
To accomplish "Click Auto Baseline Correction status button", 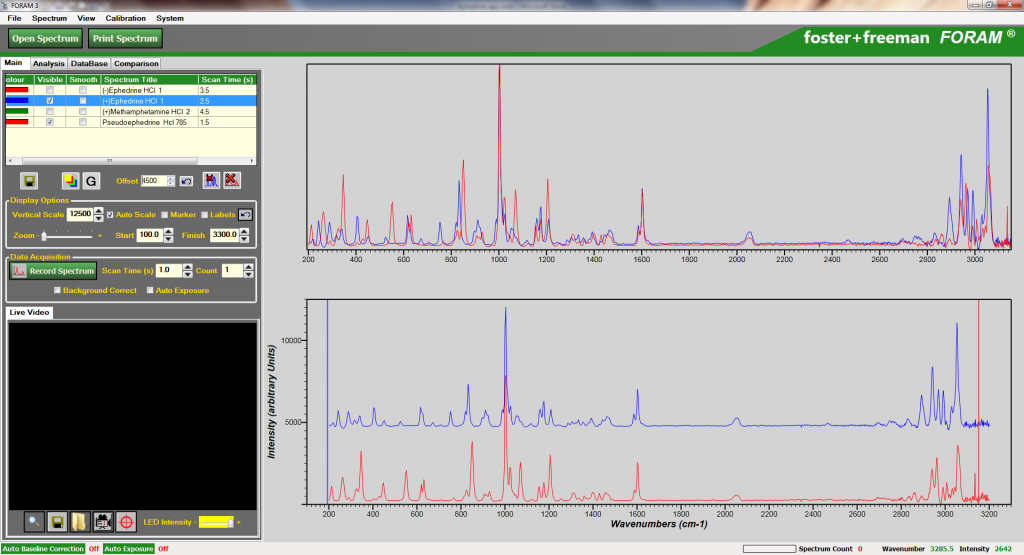I will click(x=43, y=548).
